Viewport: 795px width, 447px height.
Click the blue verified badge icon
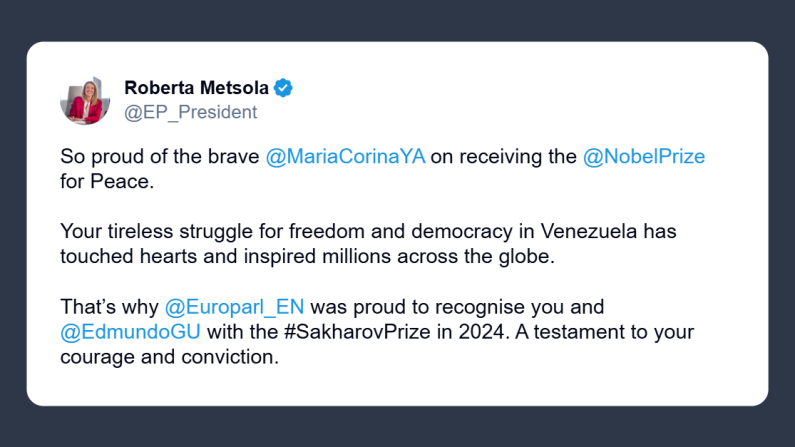(283, 88)
